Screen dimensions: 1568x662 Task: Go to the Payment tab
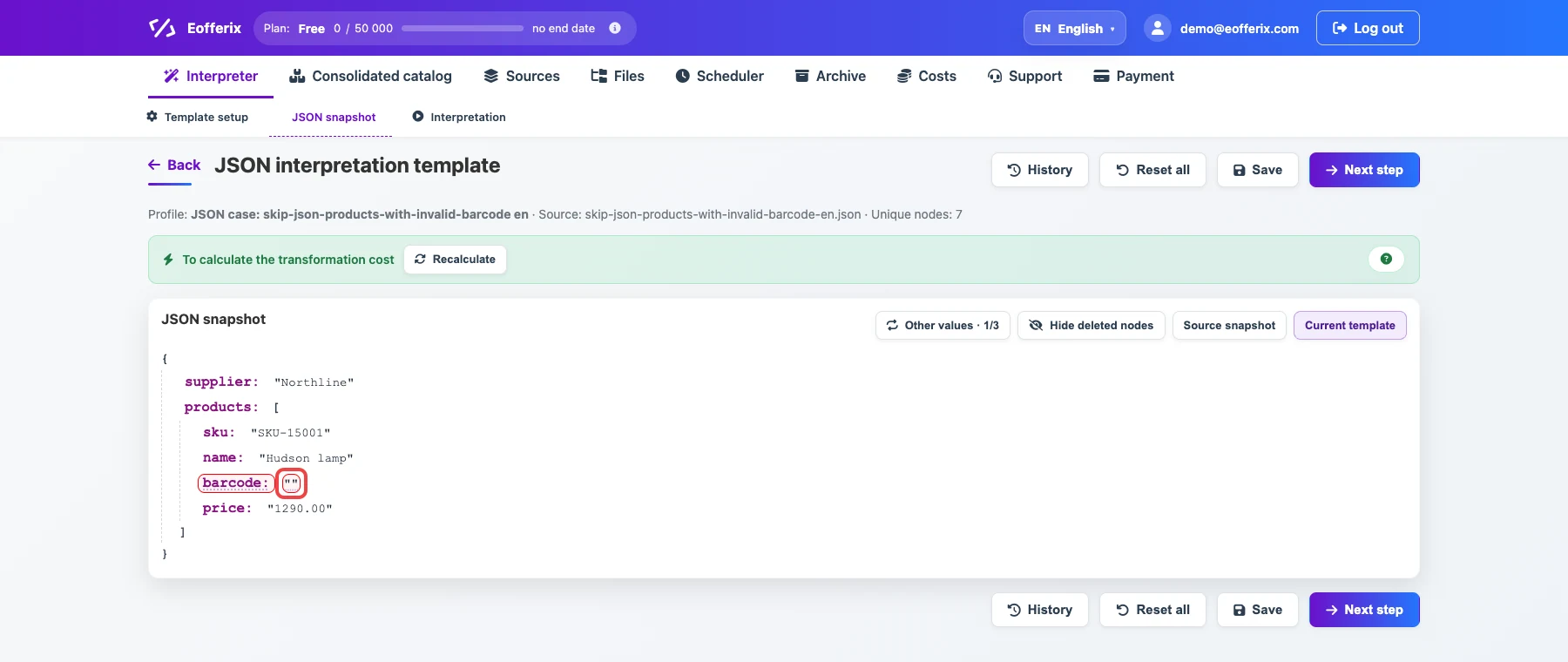1133,76
